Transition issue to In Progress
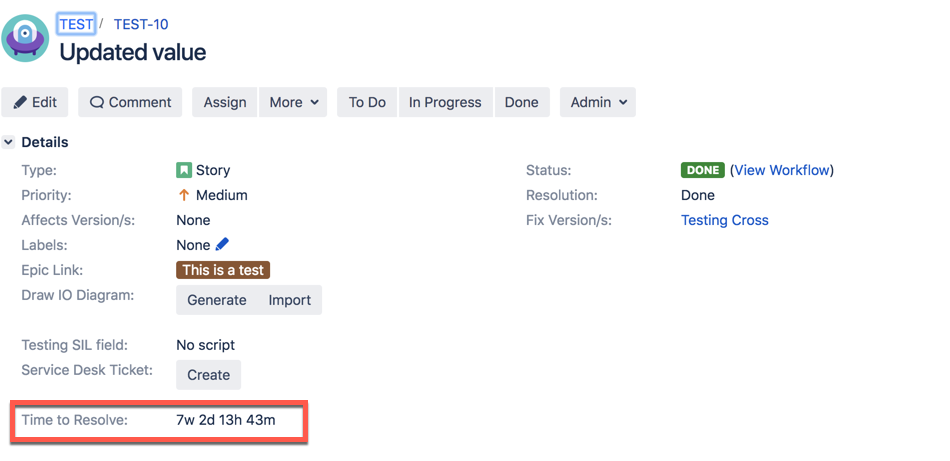 click(x=445, y=102)
